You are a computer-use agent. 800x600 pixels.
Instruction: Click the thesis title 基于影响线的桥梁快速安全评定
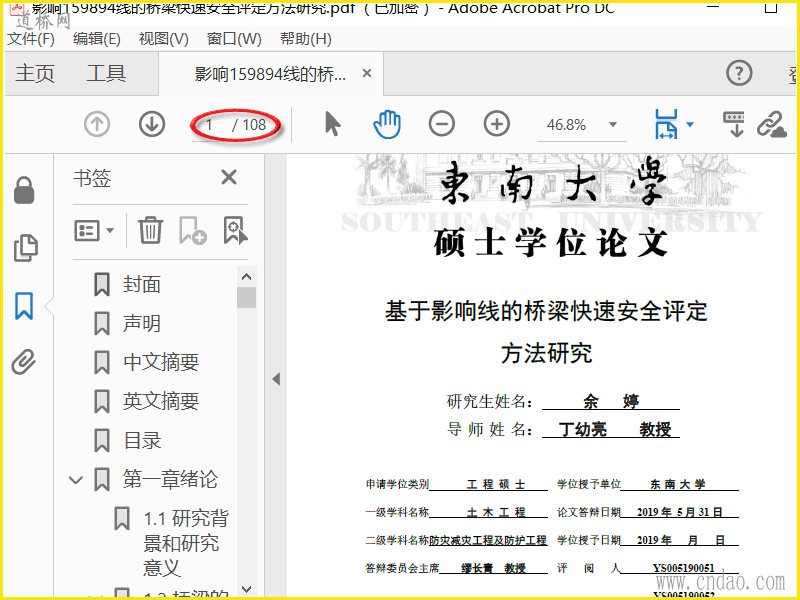point(546,311)
